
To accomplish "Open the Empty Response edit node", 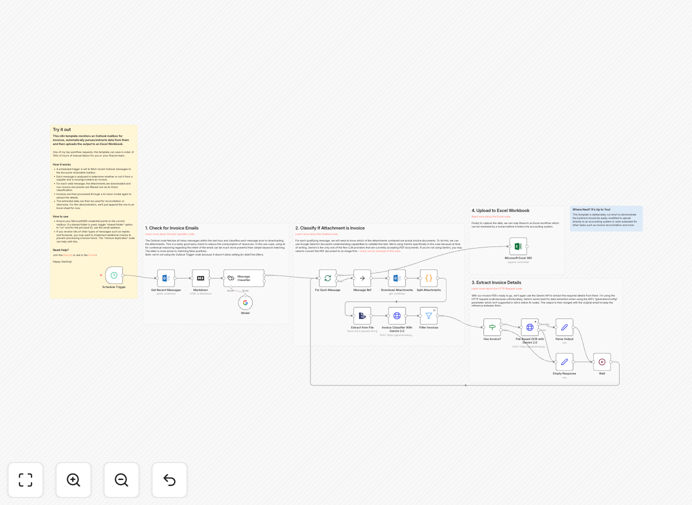I will (x=564, y=362).
